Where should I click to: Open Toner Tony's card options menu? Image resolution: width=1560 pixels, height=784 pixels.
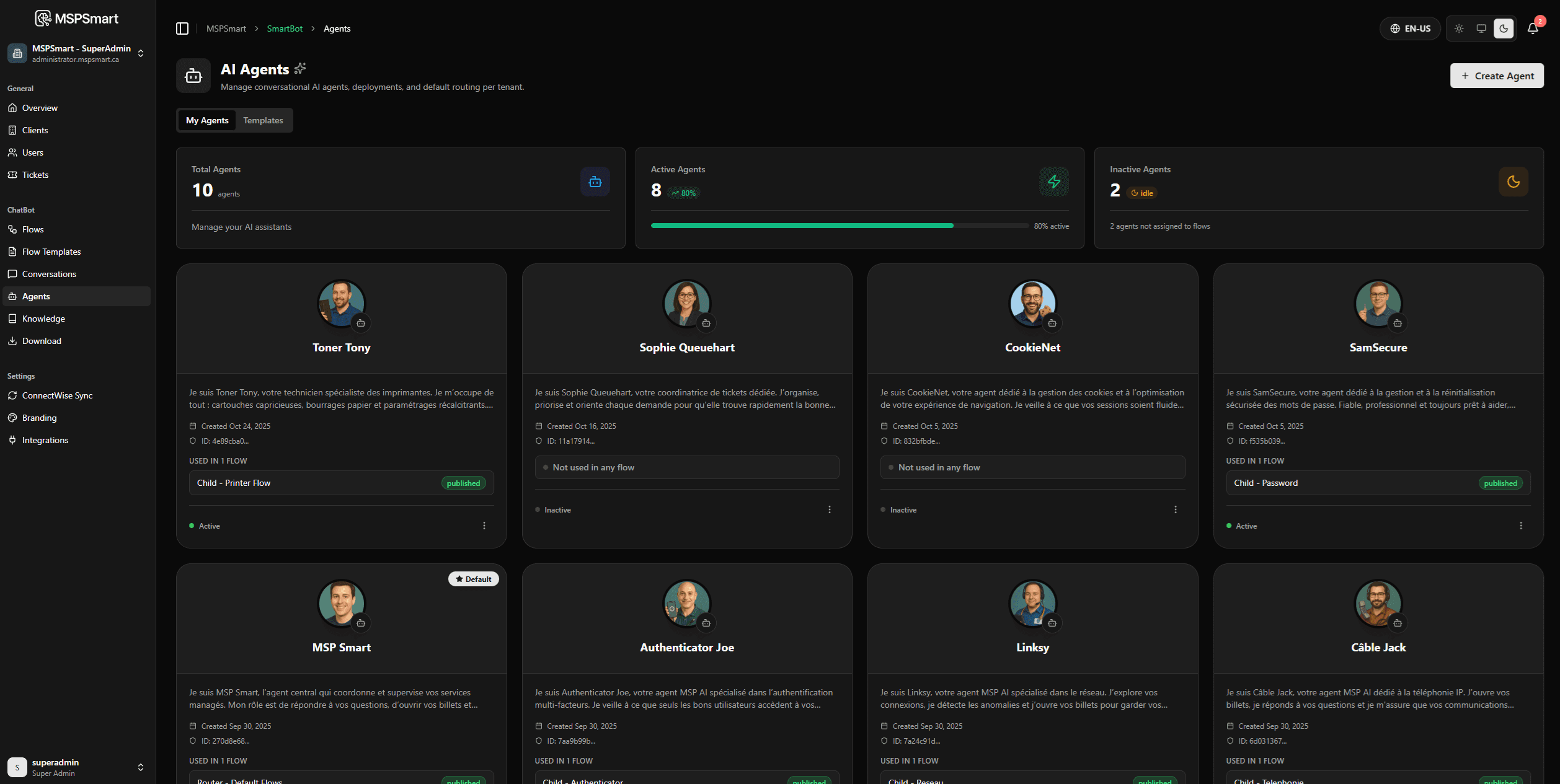pos(484,525)
